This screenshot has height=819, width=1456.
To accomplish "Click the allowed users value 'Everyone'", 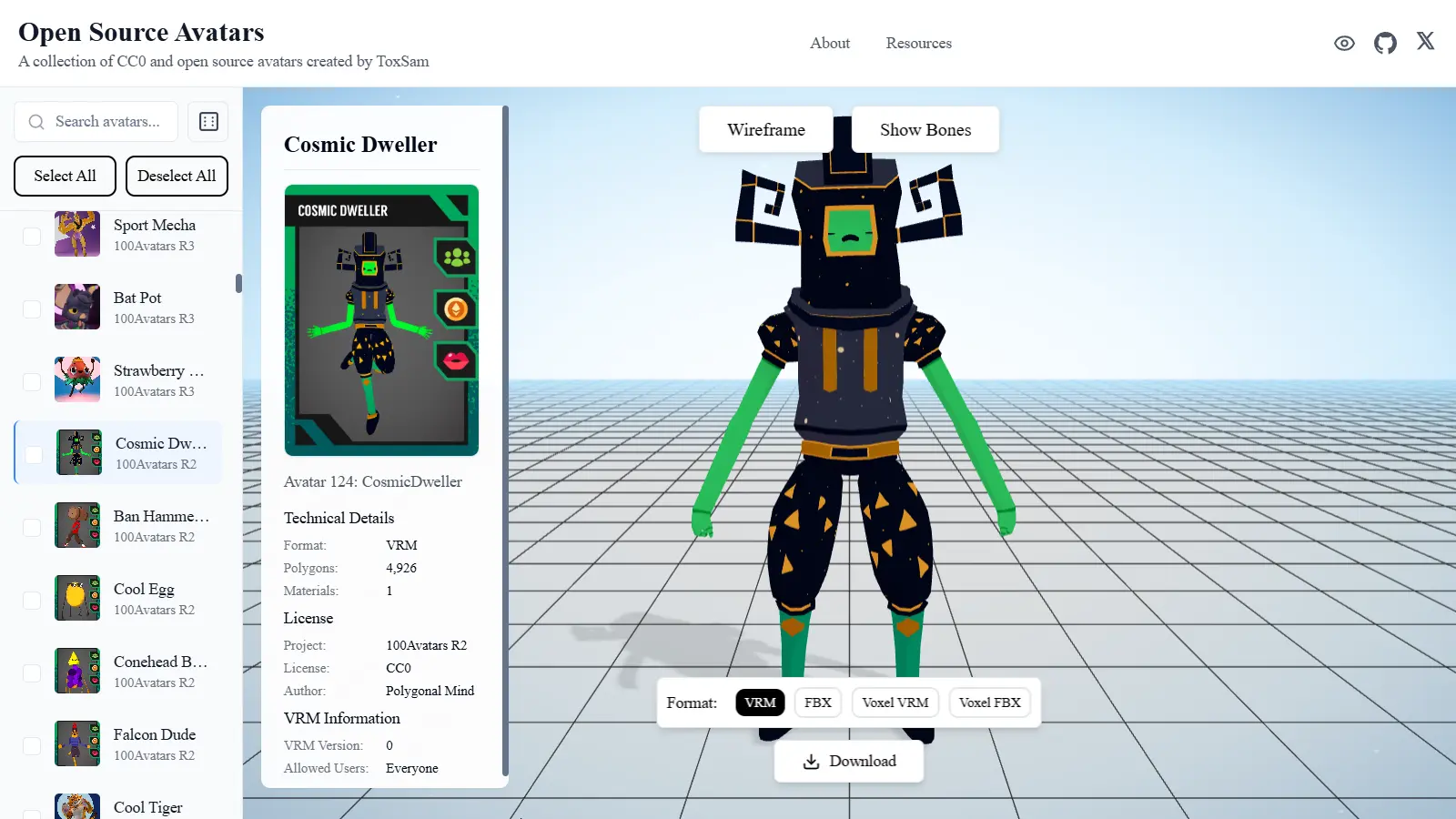I will 412,768.
